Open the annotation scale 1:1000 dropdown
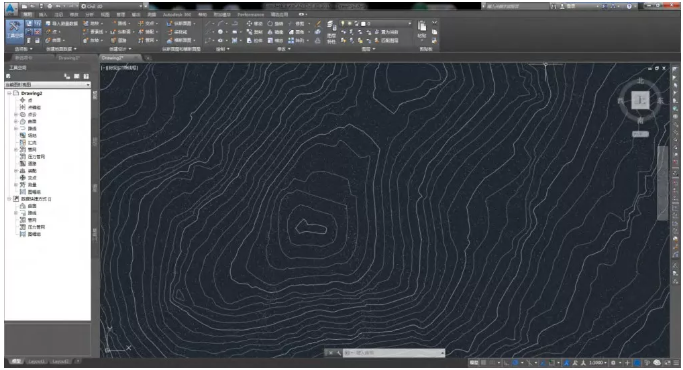Viewport: 683px width, 370px height. tap(598, 363)
